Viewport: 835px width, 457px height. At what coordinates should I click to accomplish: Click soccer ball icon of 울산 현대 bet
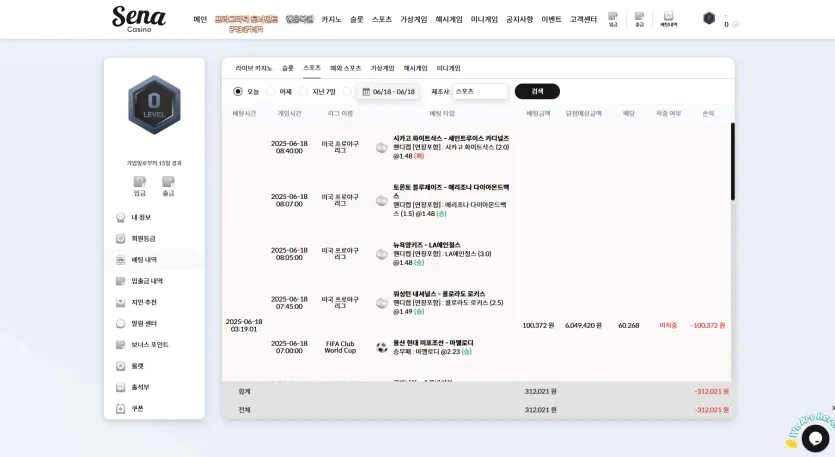click(x=381, y=348)
